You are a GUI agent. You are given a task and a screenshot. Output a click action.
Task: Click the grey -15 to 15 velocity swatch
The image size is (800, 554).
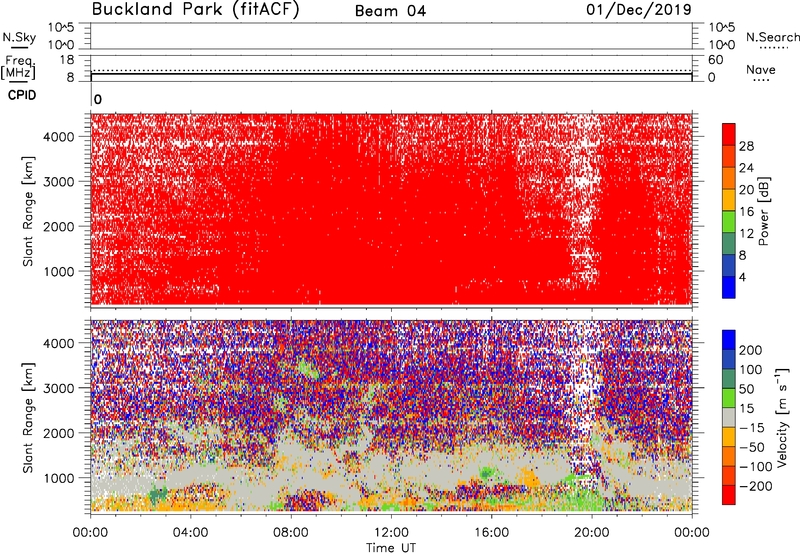729,417
